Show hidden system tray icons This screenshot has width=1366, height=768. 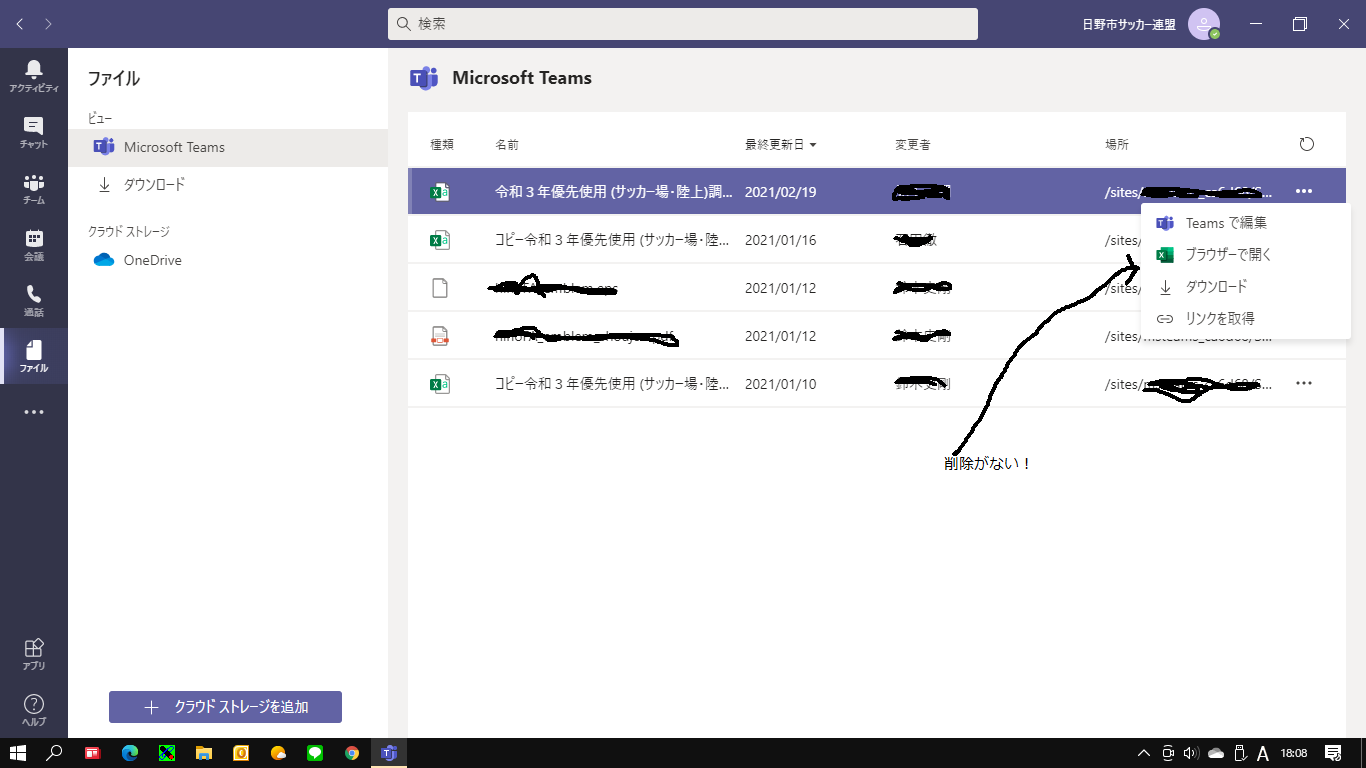click(1144, 753)
